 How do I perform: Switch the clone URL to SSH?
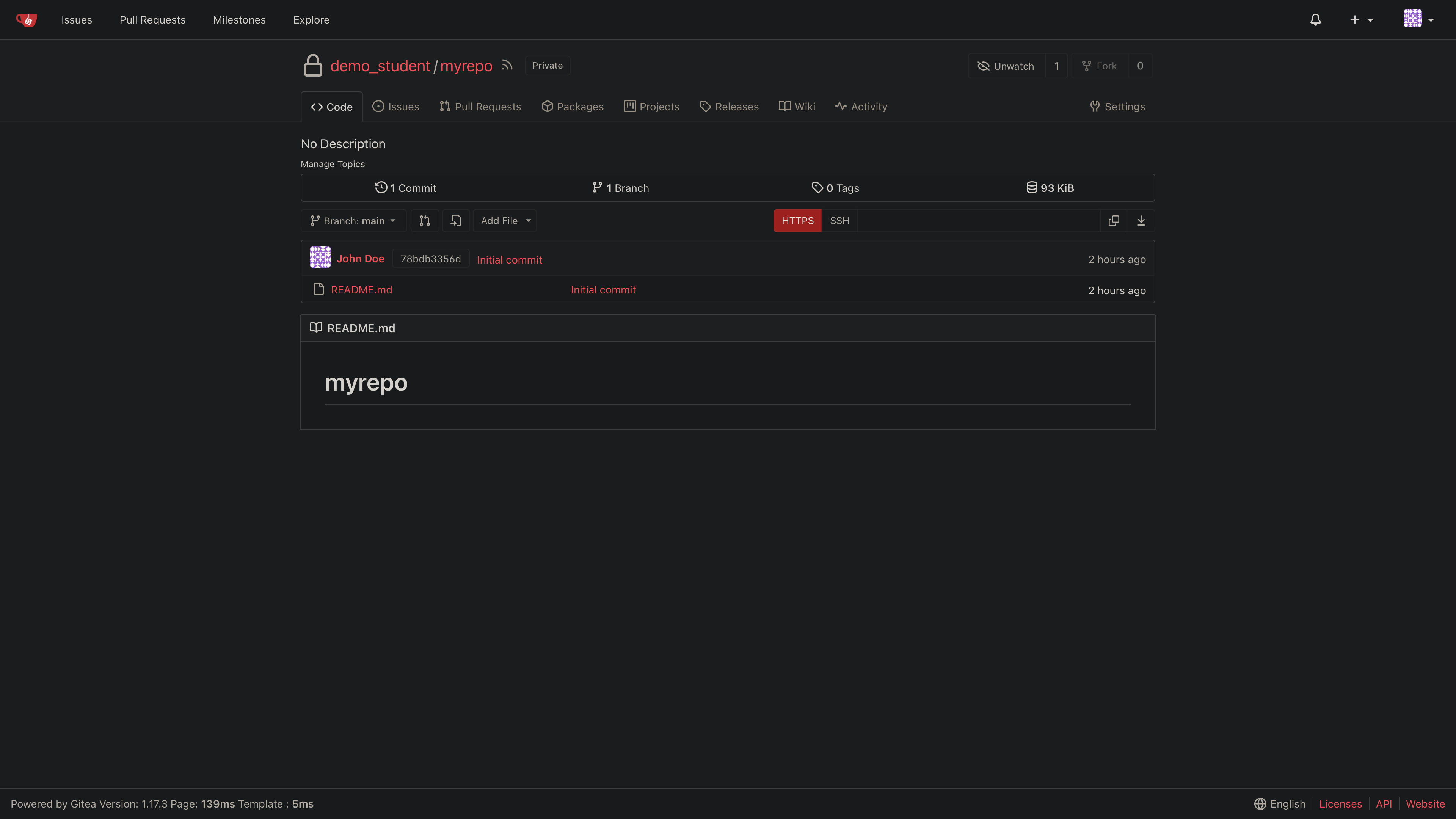[x=839, y=220]
